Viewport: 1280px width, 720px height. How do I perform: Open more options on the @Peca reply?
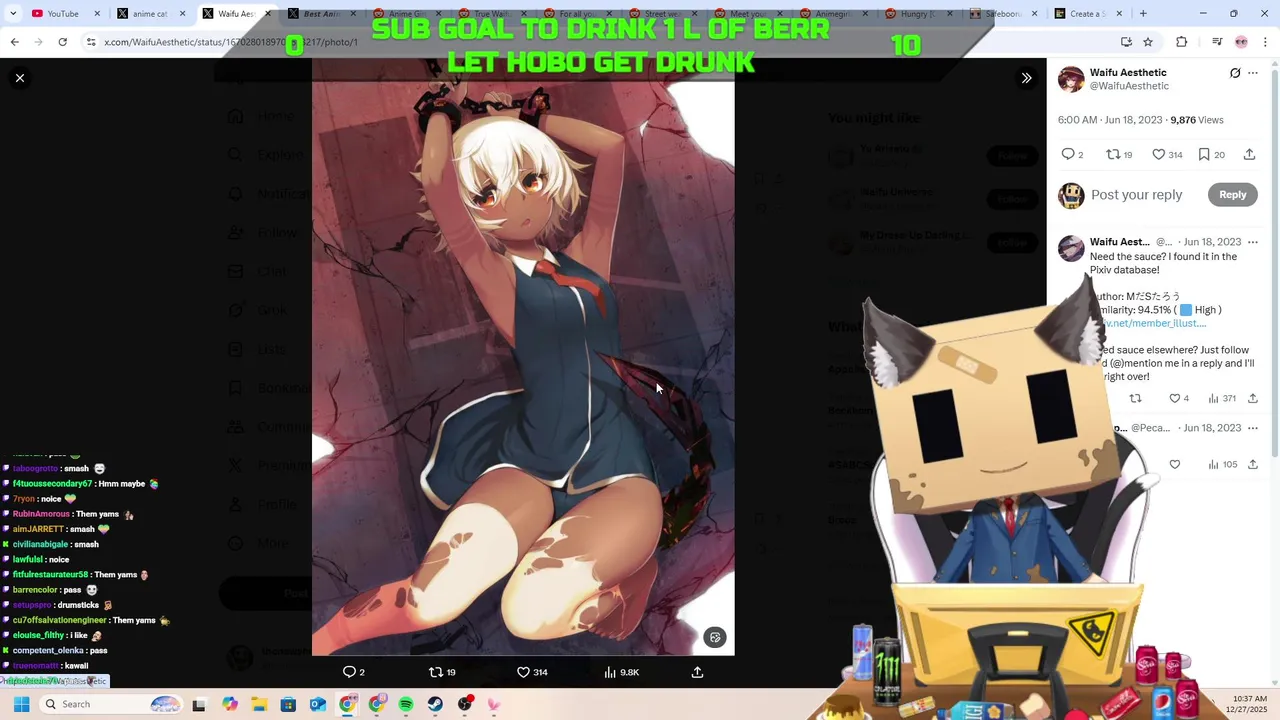click(x=1253, y=428)
